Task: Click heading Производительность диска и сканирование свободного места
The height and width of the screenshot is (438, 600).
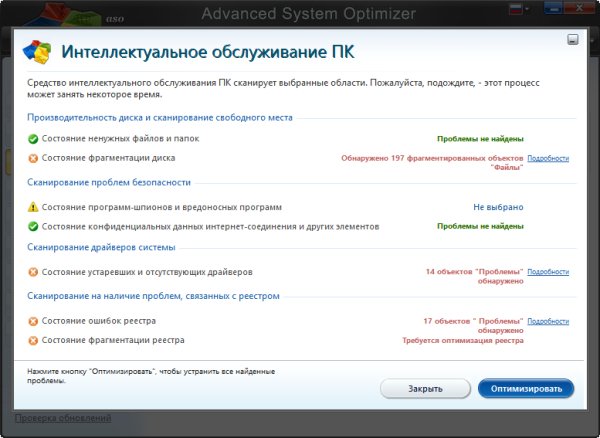Action: 160,117
